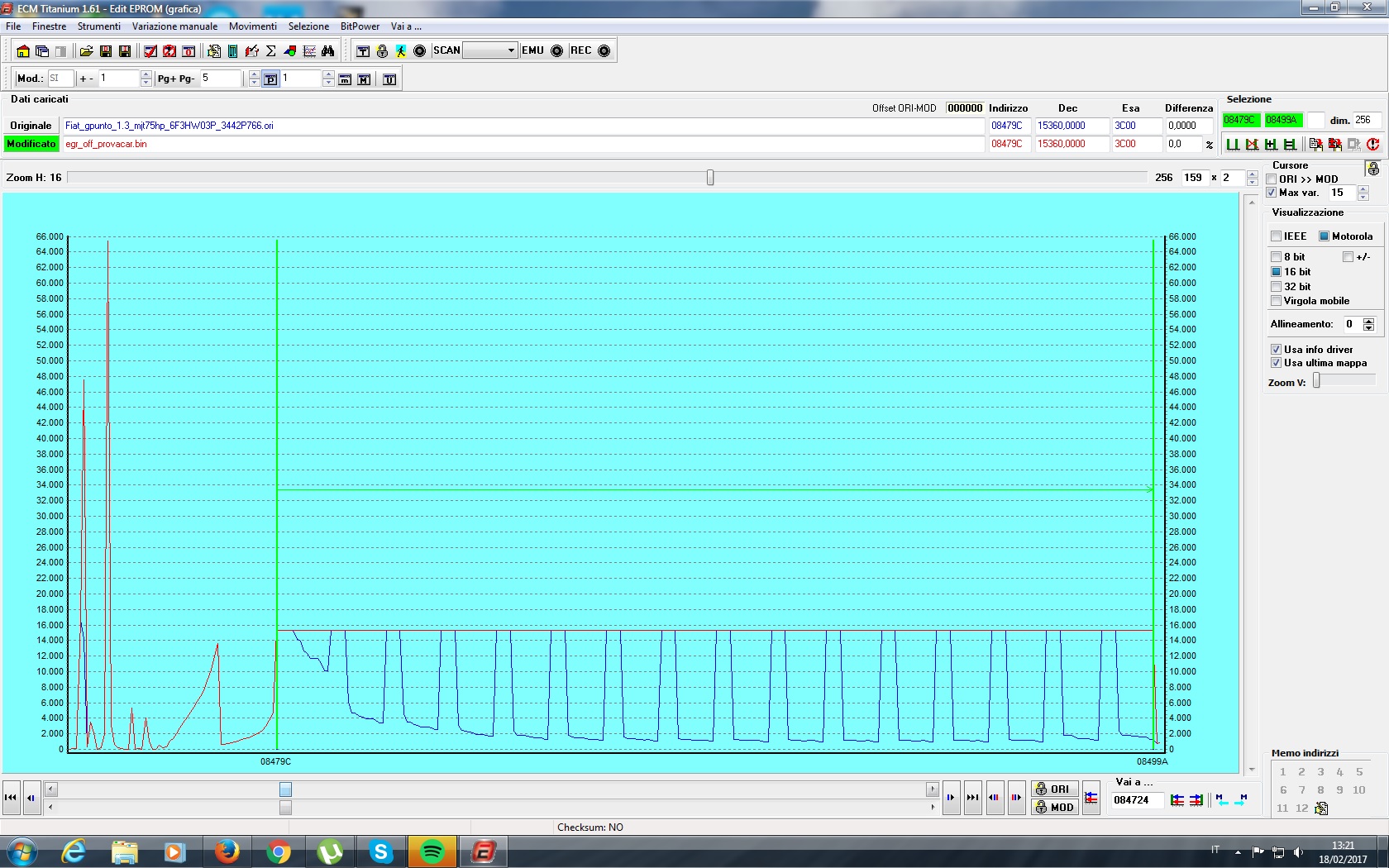Click the Cursore padlock icon
The width and height of the screenshot is (1389, 868).
[1373, 169]
